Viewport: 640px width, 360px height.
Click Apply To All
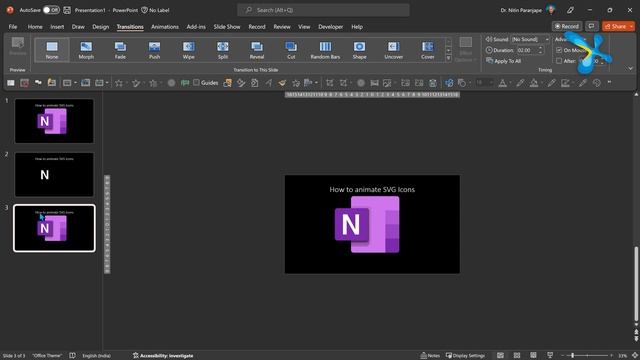click(503, 61)
